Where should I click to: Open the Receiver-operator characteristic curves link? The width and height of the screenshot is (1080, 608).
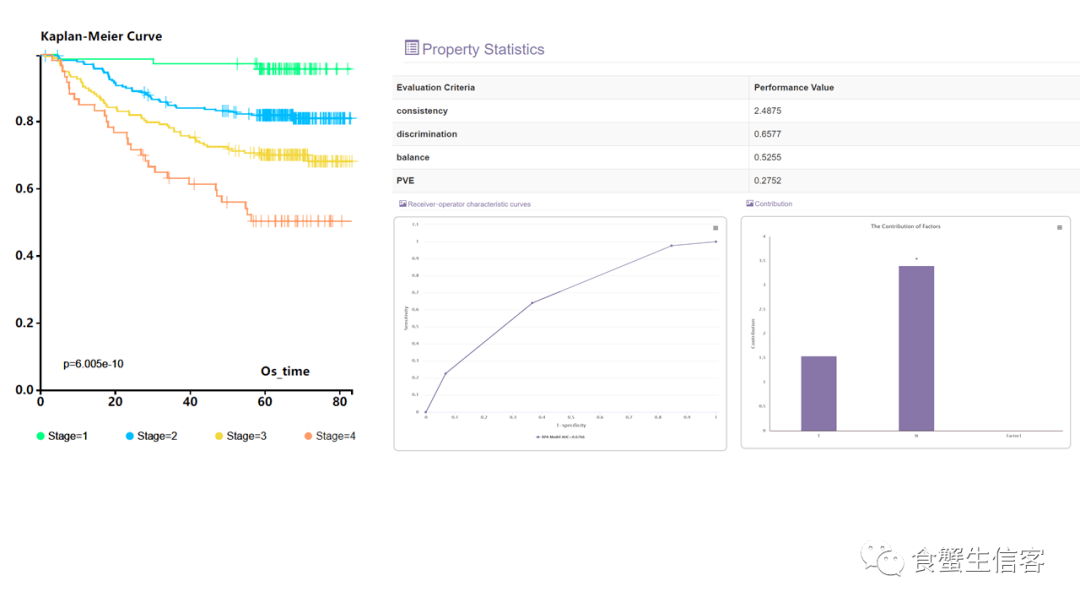[x=469, y=204]
